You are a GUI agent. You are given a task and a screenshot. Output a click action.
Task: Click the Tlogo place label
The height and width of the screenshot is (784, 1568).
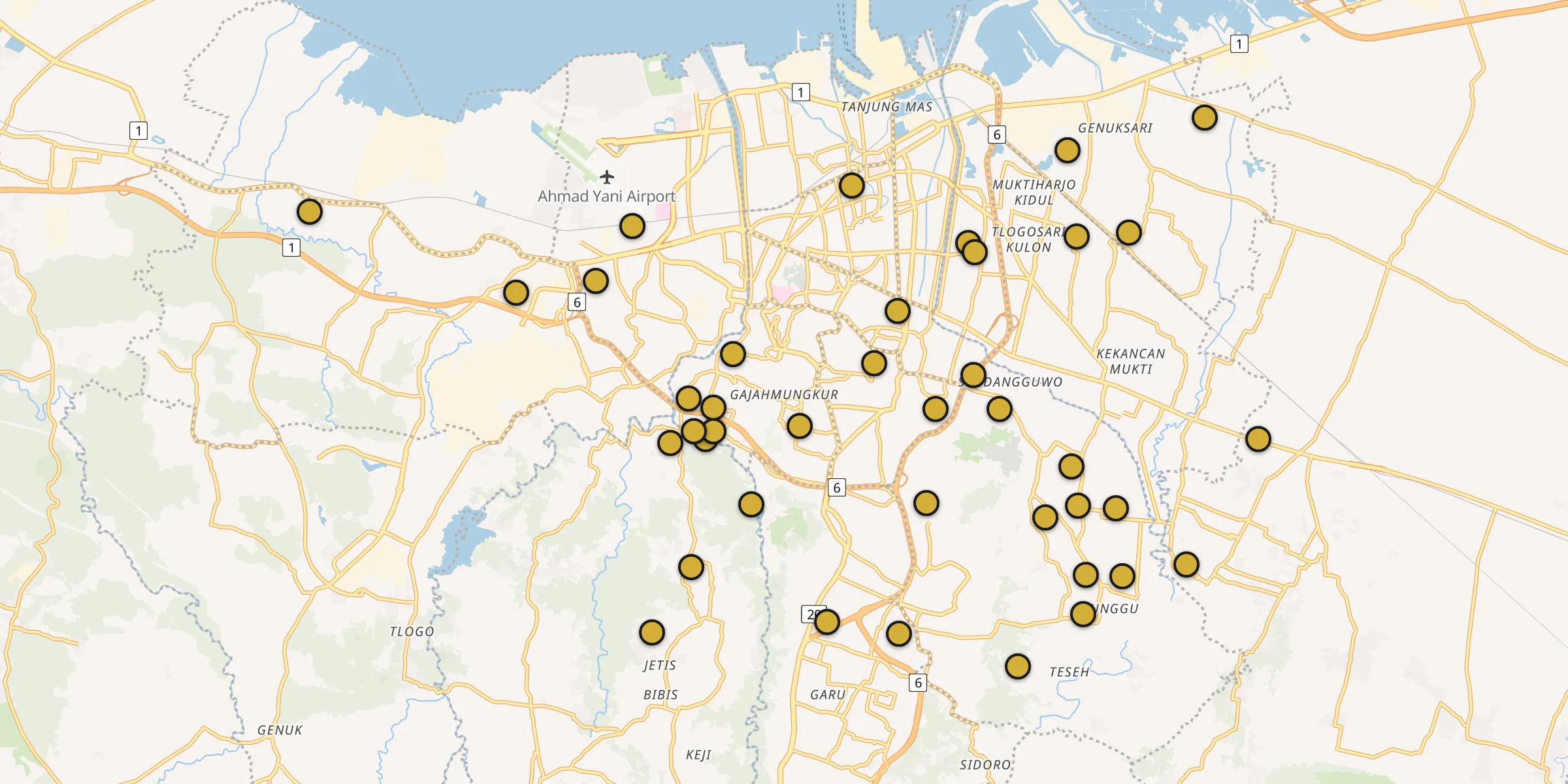pos(412,632)
